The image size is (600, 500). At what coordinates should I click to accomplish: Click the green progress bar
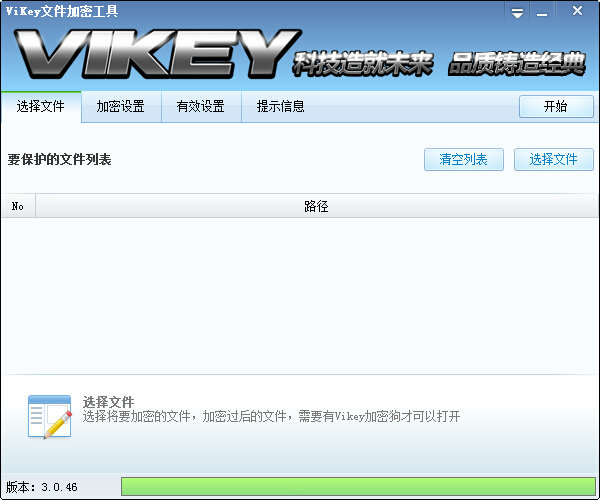tap(358, 487)
